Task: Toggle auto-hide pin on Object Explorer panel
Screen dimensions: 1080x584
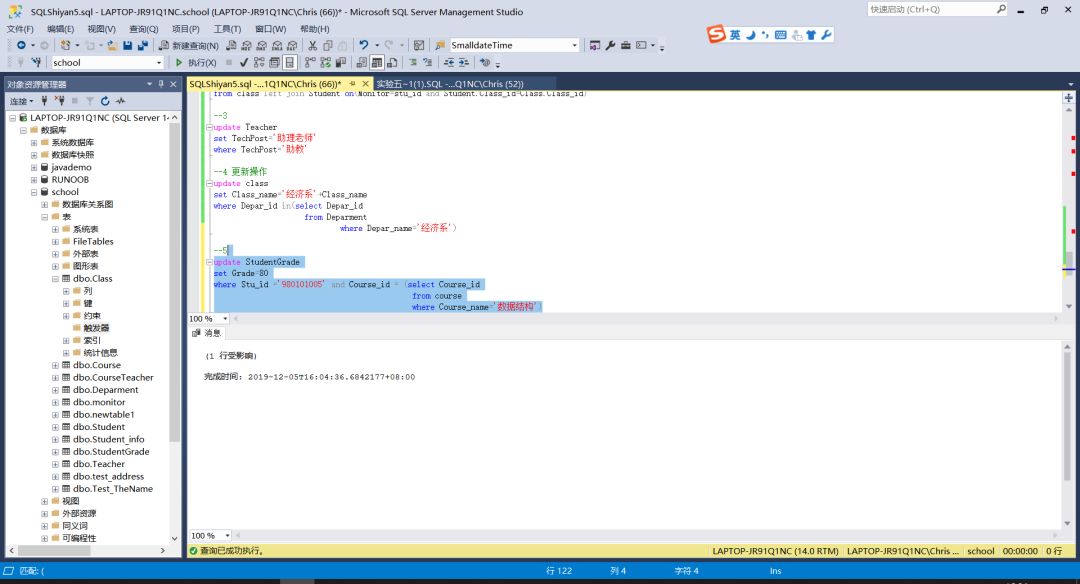Action: (x=161, y=84)
